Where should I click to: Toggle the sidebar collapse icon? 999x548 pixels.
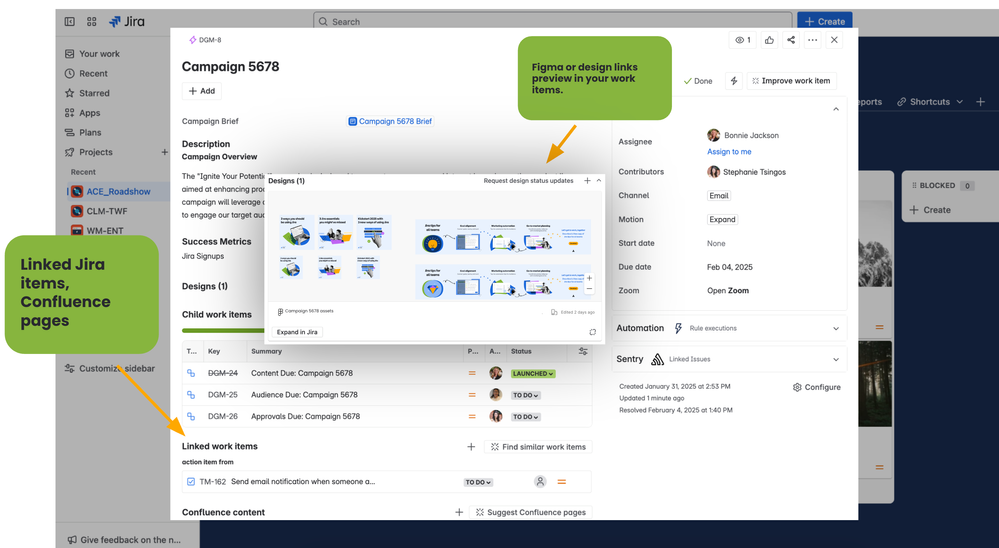(x=69, y=22)
